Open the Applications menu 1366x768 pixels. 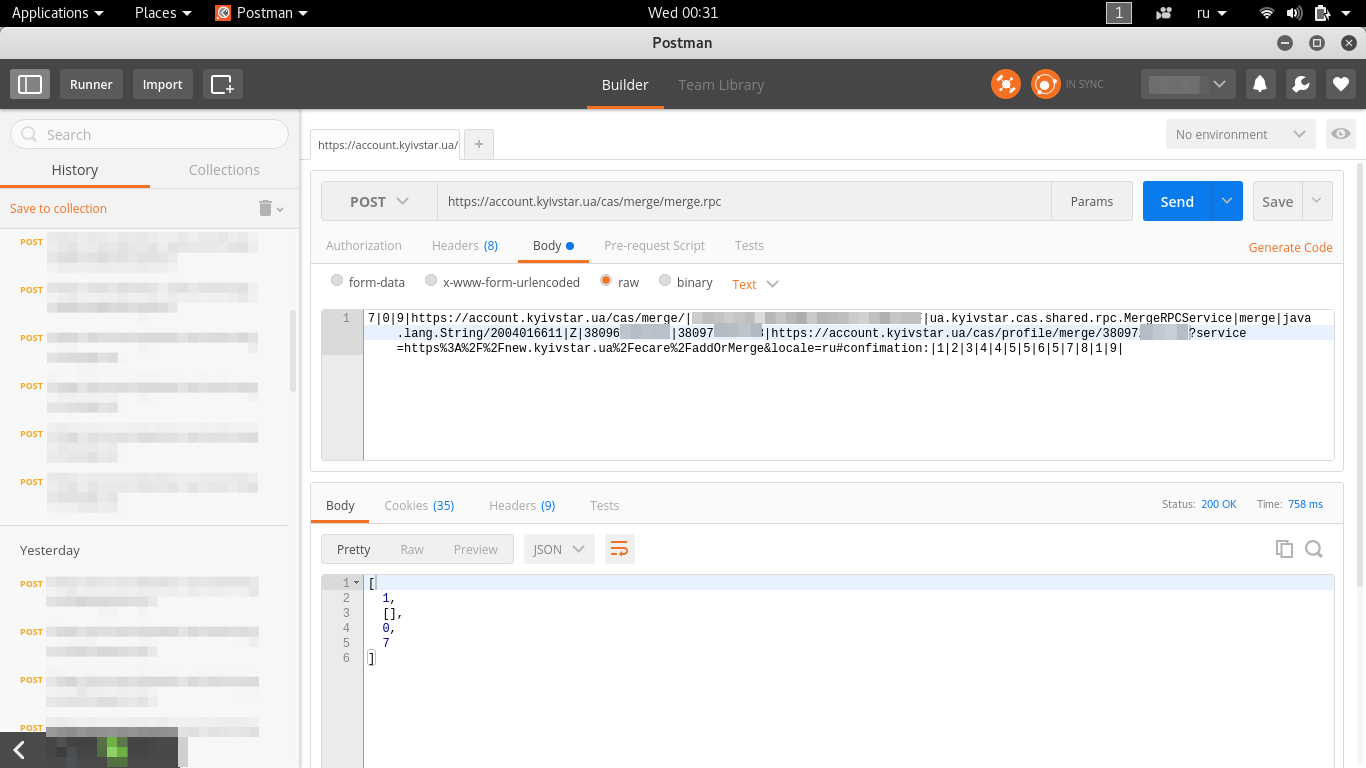(57, 13)
